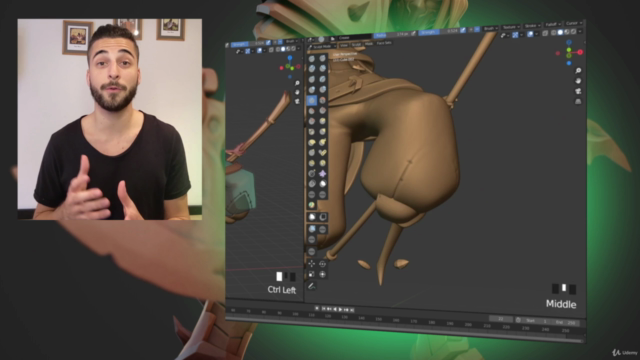640x360 pixels.
Task: Select the Annotate pencil tool
Action: [311, 287]
